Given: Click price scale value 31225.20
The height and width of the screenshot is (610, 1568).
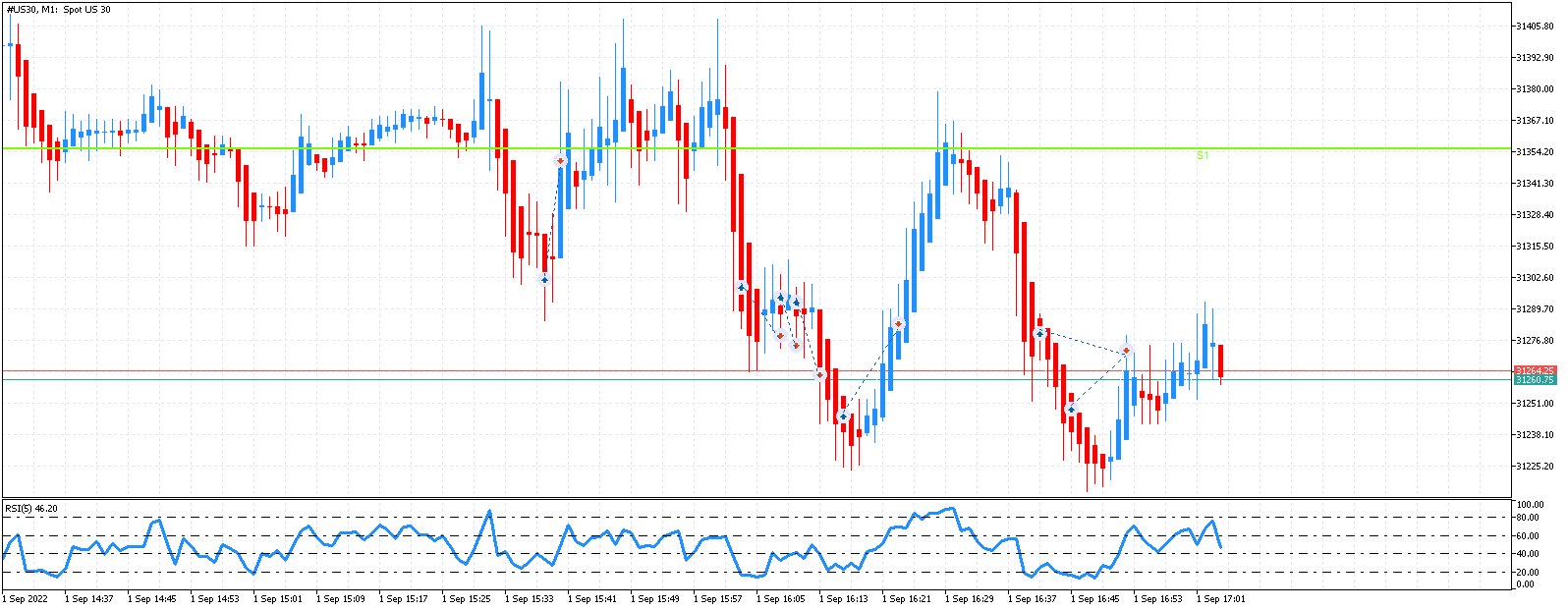Looking at the screenshot, I should tap(1535, 467).
